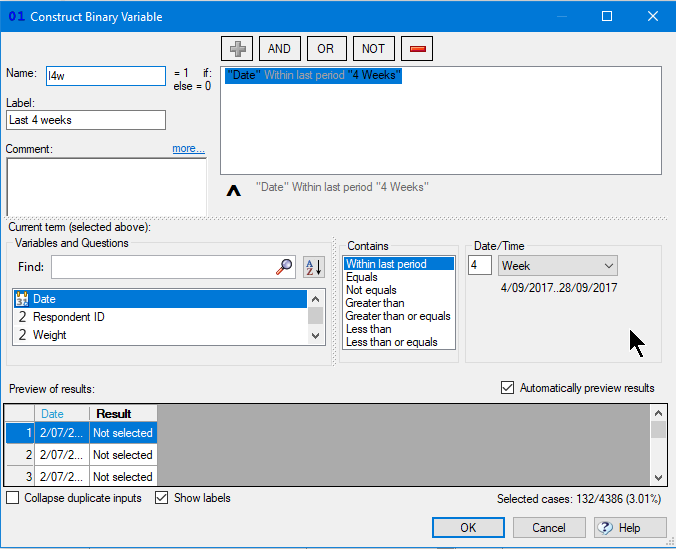This screenshot has height=549, width=676.
Task: Click the Label input field
Action: [86, 120]
